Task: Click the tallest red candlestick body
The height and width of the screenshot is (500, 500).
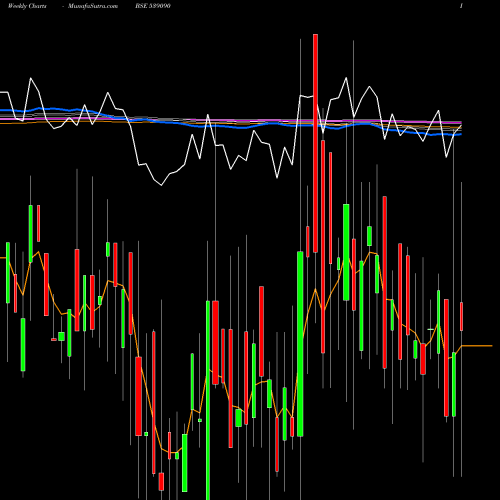Action: pos(315,143)
